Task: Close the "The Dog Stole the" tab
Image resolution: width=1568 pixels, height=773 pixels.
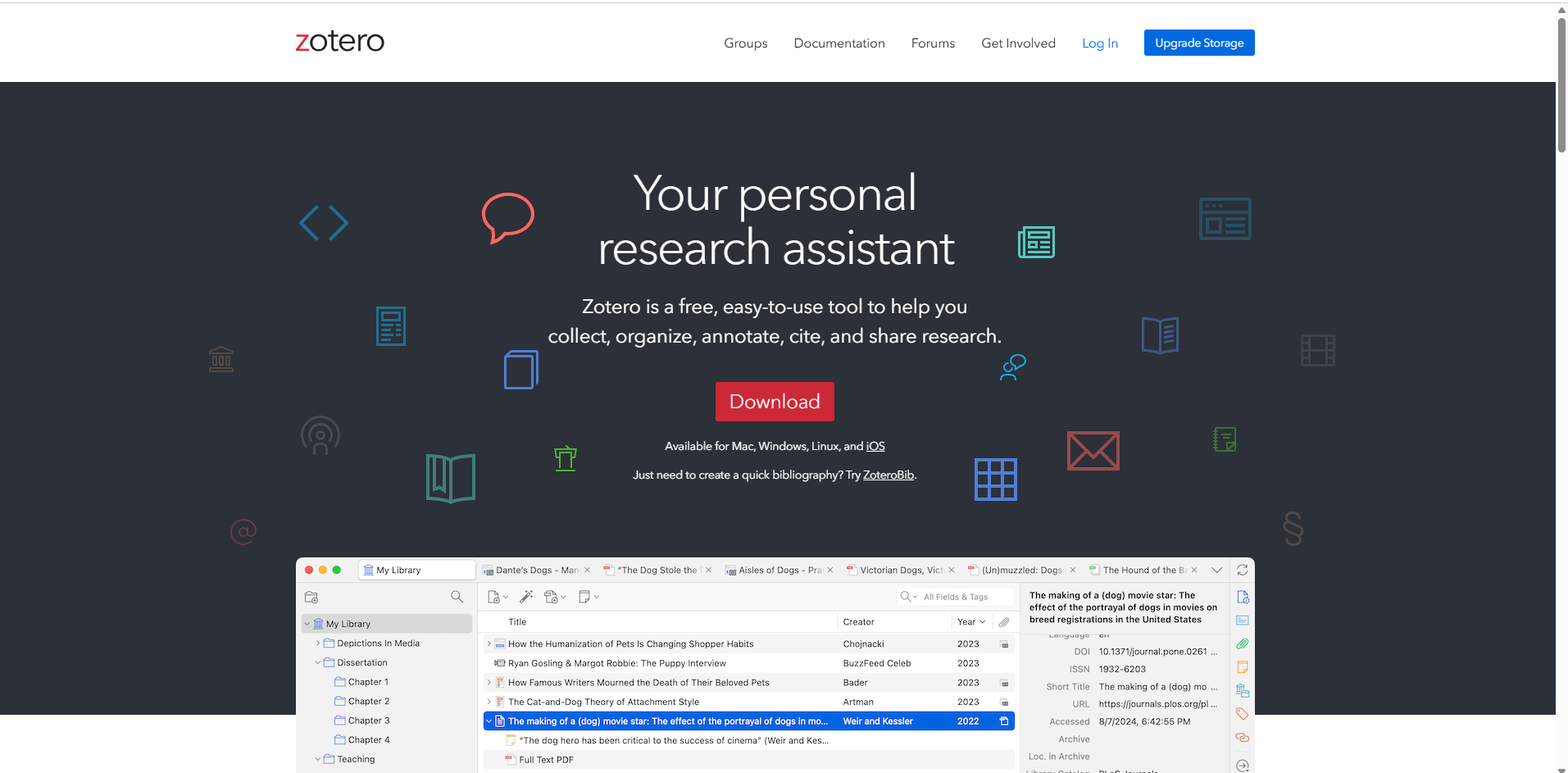Action: pos(708,570)
